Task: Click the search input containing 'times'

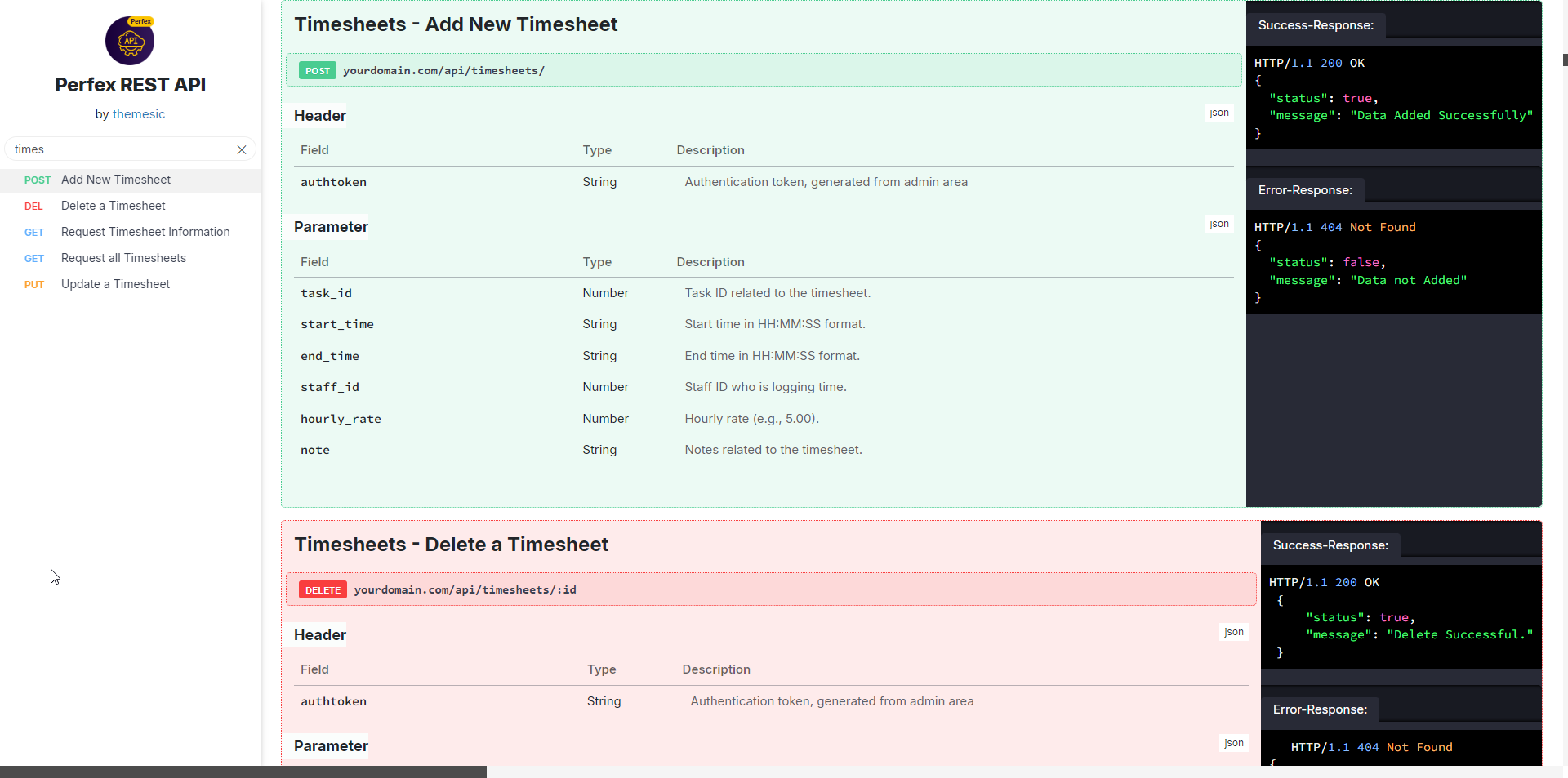Action: click(x=122, y=149)
